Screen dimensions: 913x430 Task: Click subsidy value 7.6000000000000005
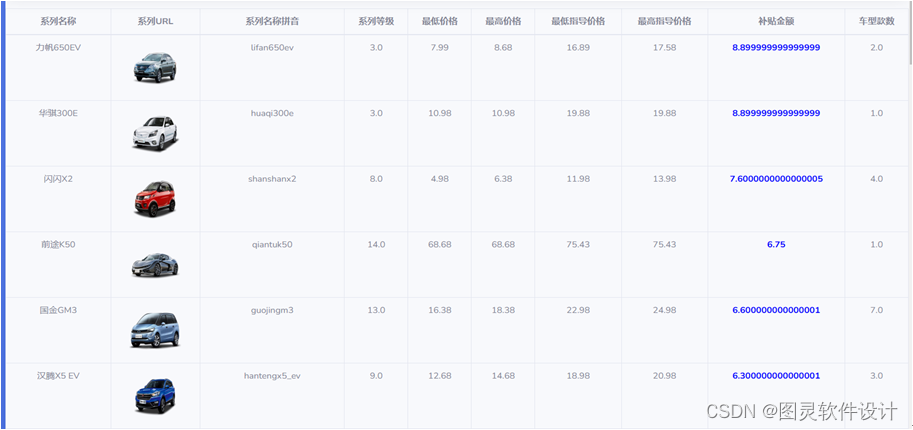click(x=776, y=179)
